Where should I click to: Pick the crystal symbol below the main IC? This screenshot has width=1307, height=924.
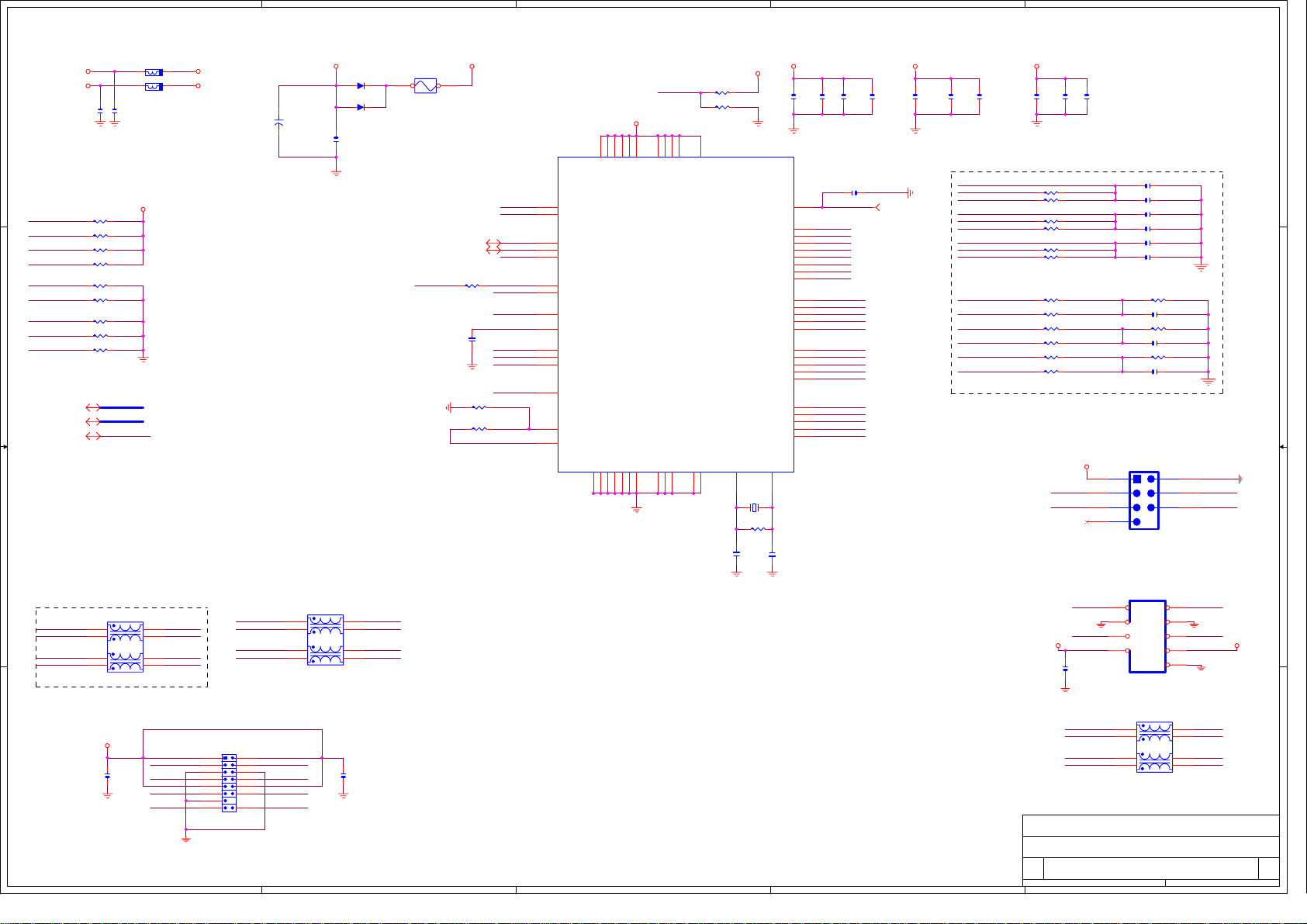tap(754, 507)
